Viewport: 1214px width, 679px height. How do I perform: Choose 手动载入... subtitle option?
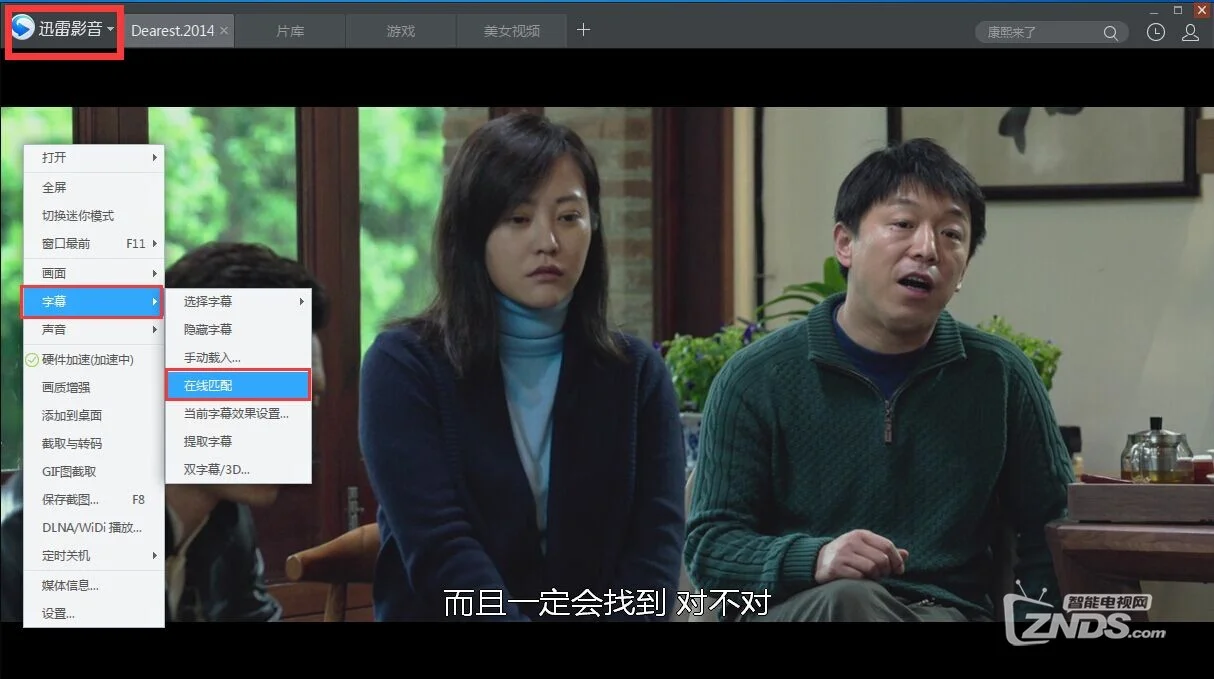[x=238, y=357]
